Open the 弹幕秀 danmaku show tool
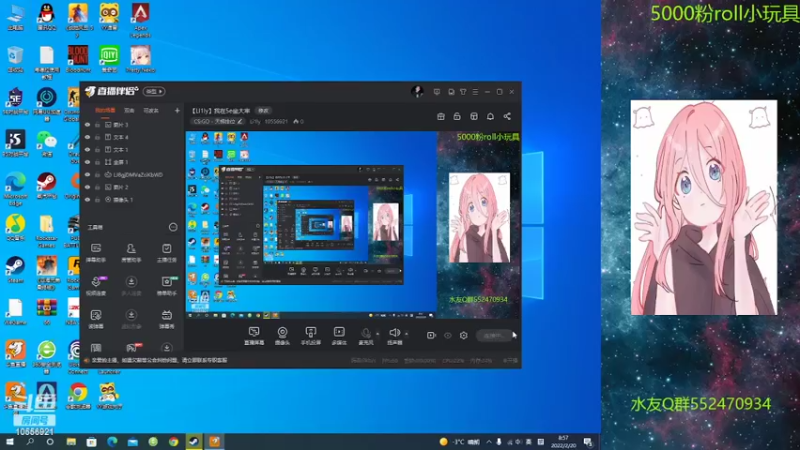The image size is (800, 450). 166,319
